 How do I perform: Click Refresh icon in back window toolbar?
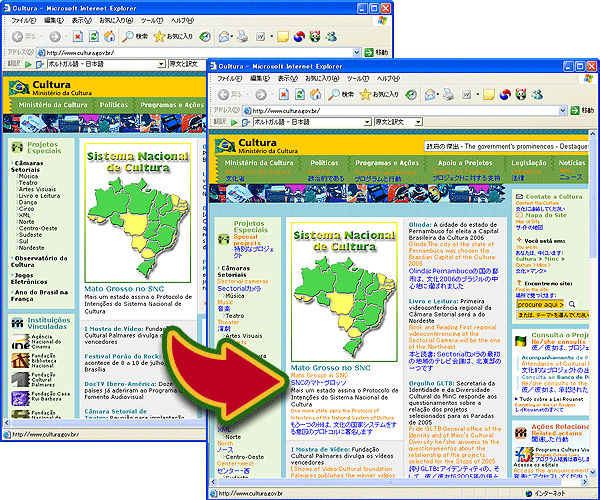(93, 36)
